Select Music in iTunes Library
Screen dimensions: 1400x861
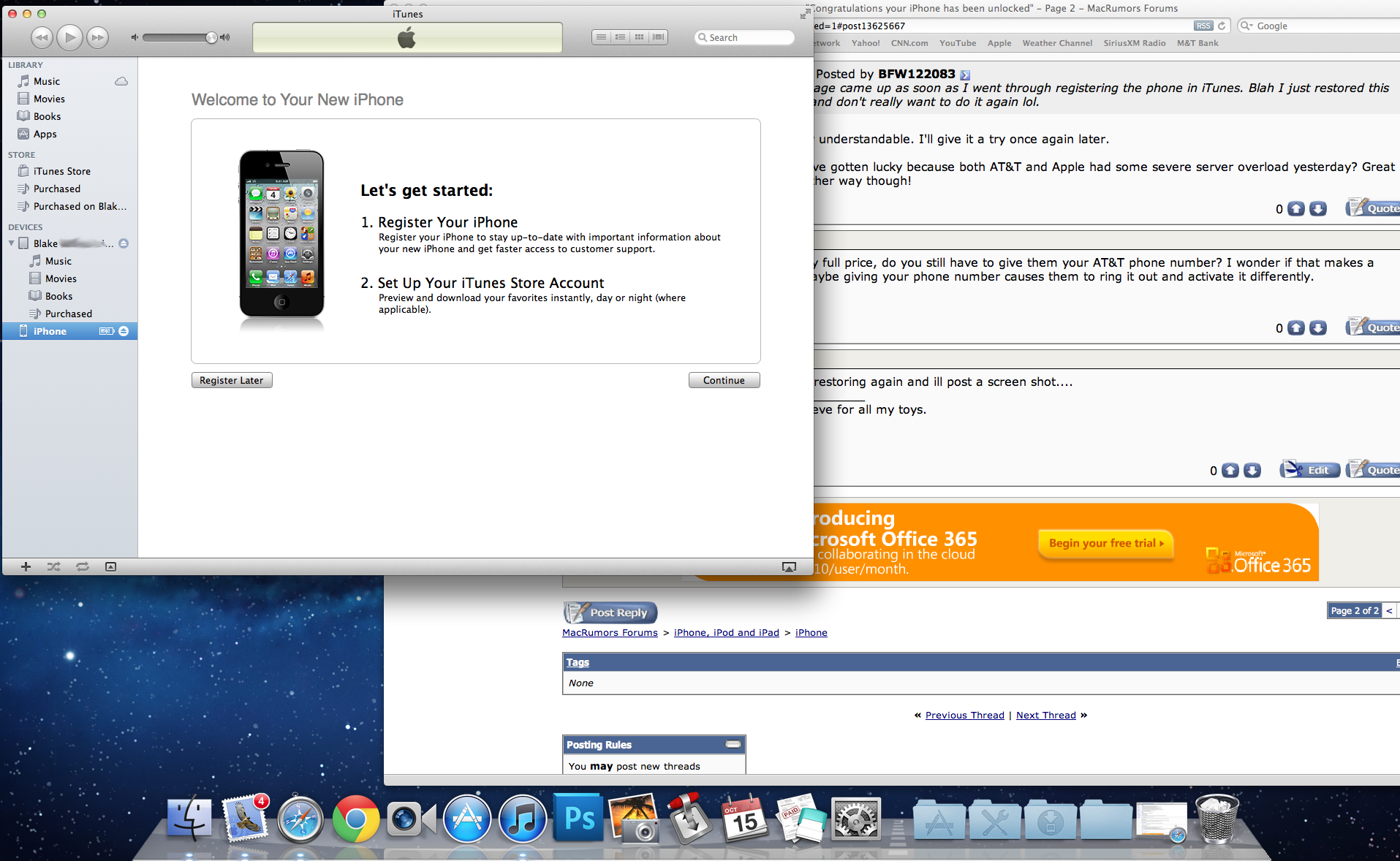pyautogui.click(x=69, y=81)
